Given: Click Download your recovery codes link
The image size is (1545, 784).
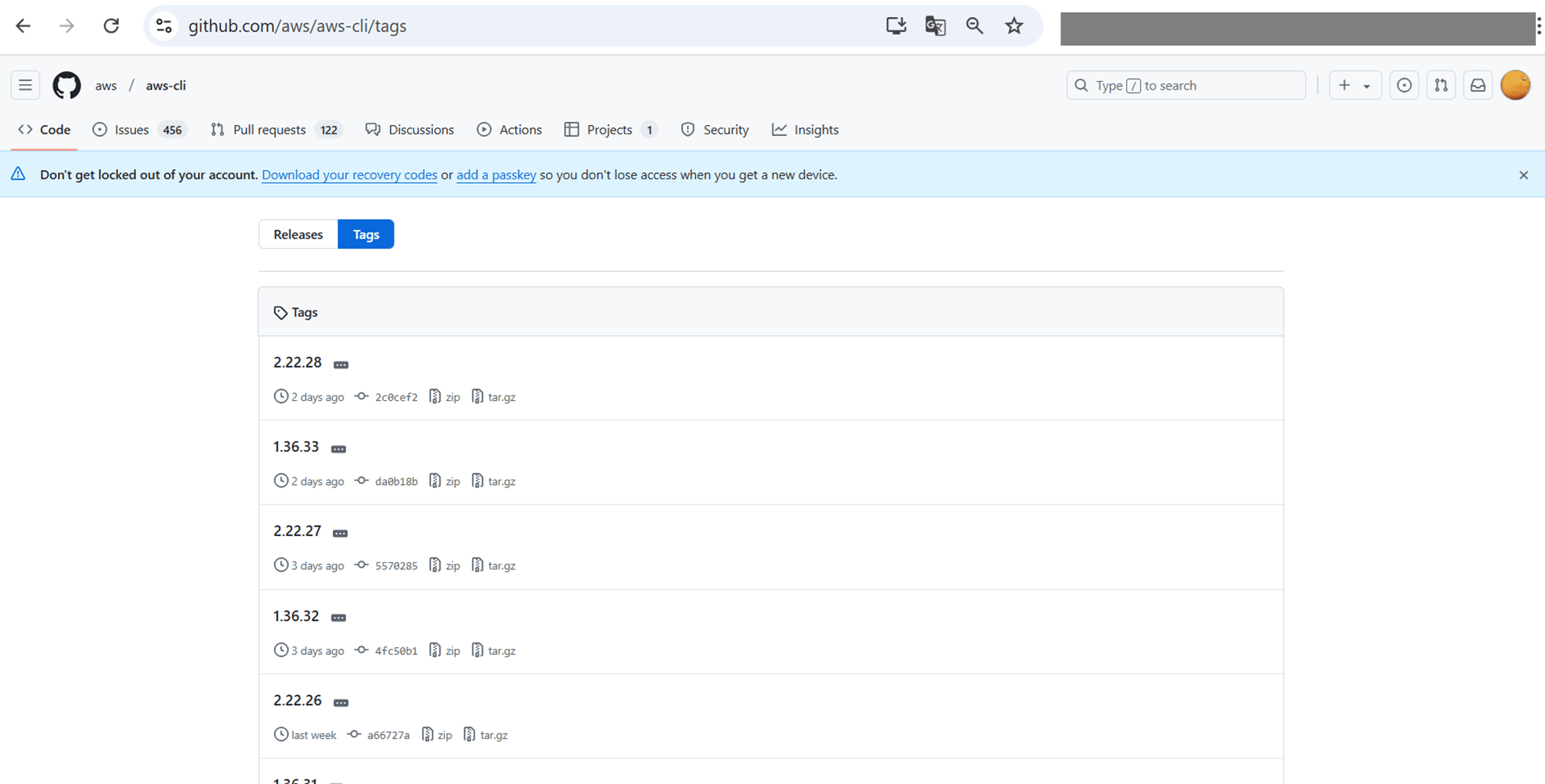Looking at the screenshot, I should [349, 175].
